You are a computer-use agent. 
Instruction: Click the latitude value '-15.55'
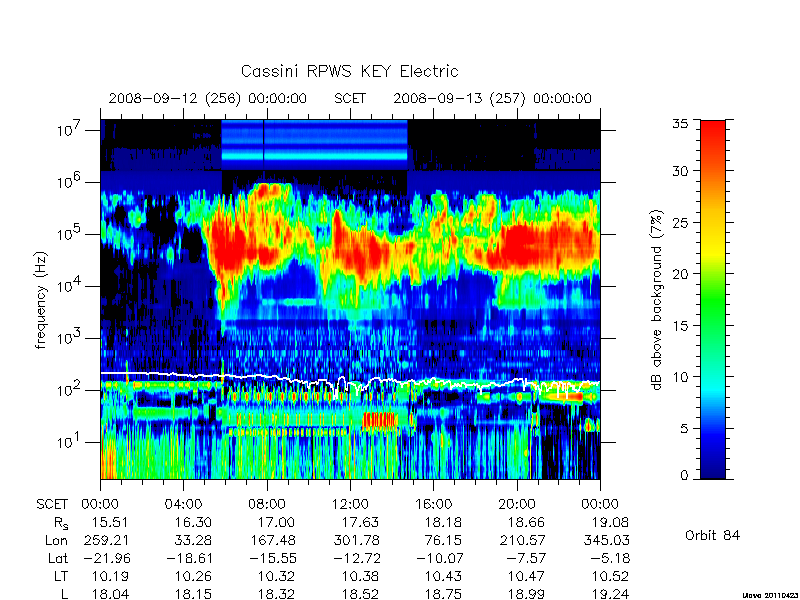coord(272,558)
